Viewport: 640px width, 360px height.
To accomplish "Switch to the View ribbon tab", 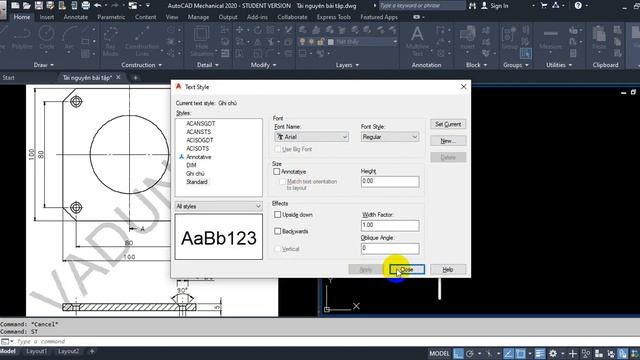I will click(172, 17).
